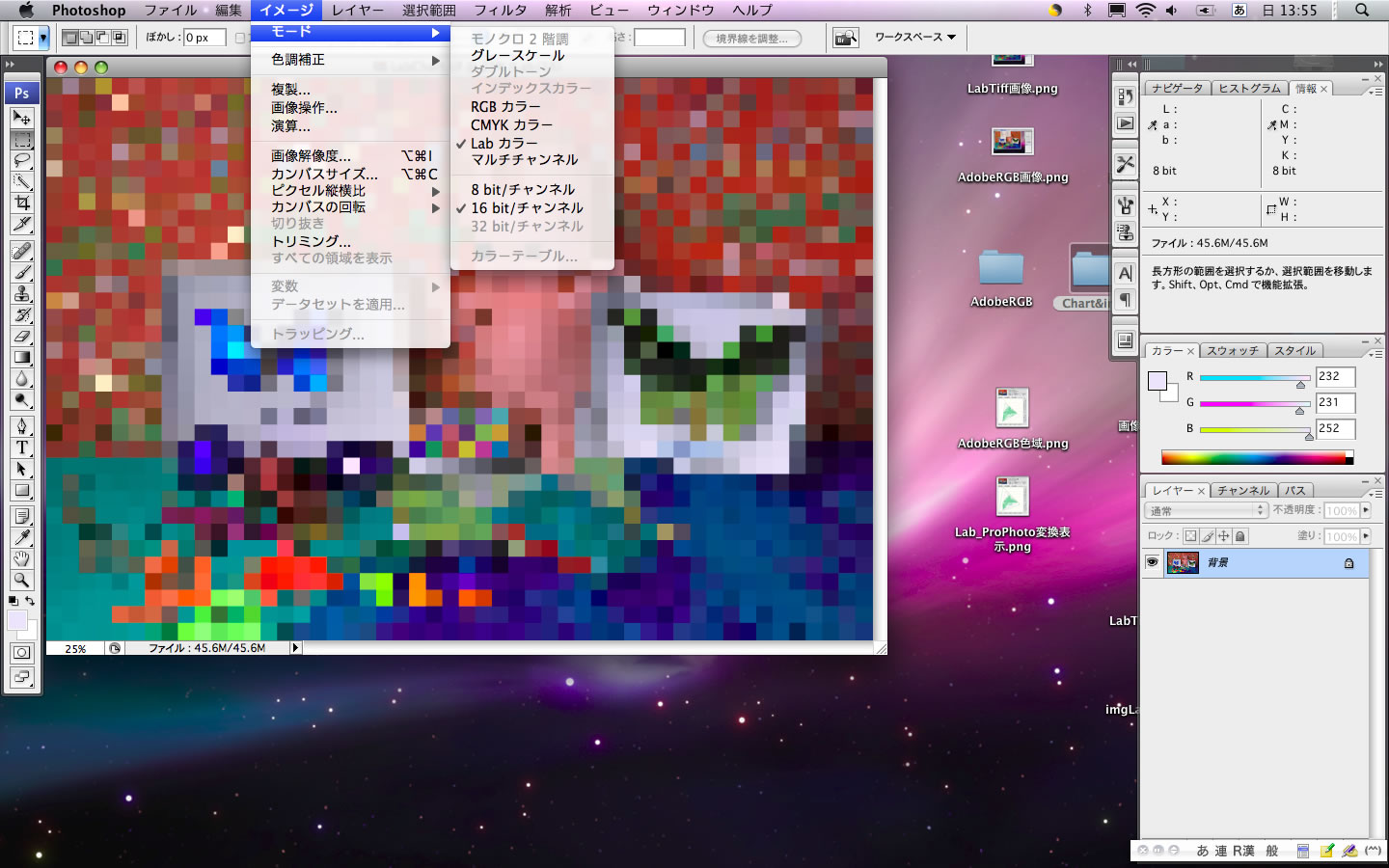
Task: Choose Intersect with selection mode
Action: [x=120, y=38]
